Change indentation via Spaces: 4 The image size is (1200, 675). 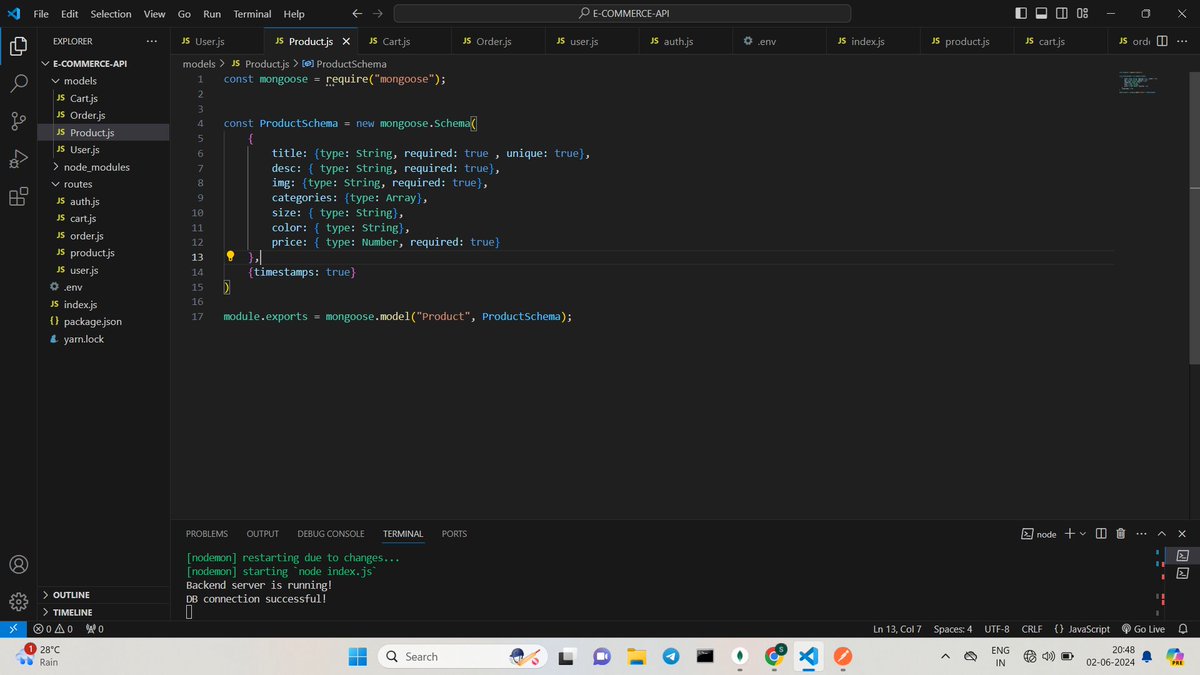[953, 629]
